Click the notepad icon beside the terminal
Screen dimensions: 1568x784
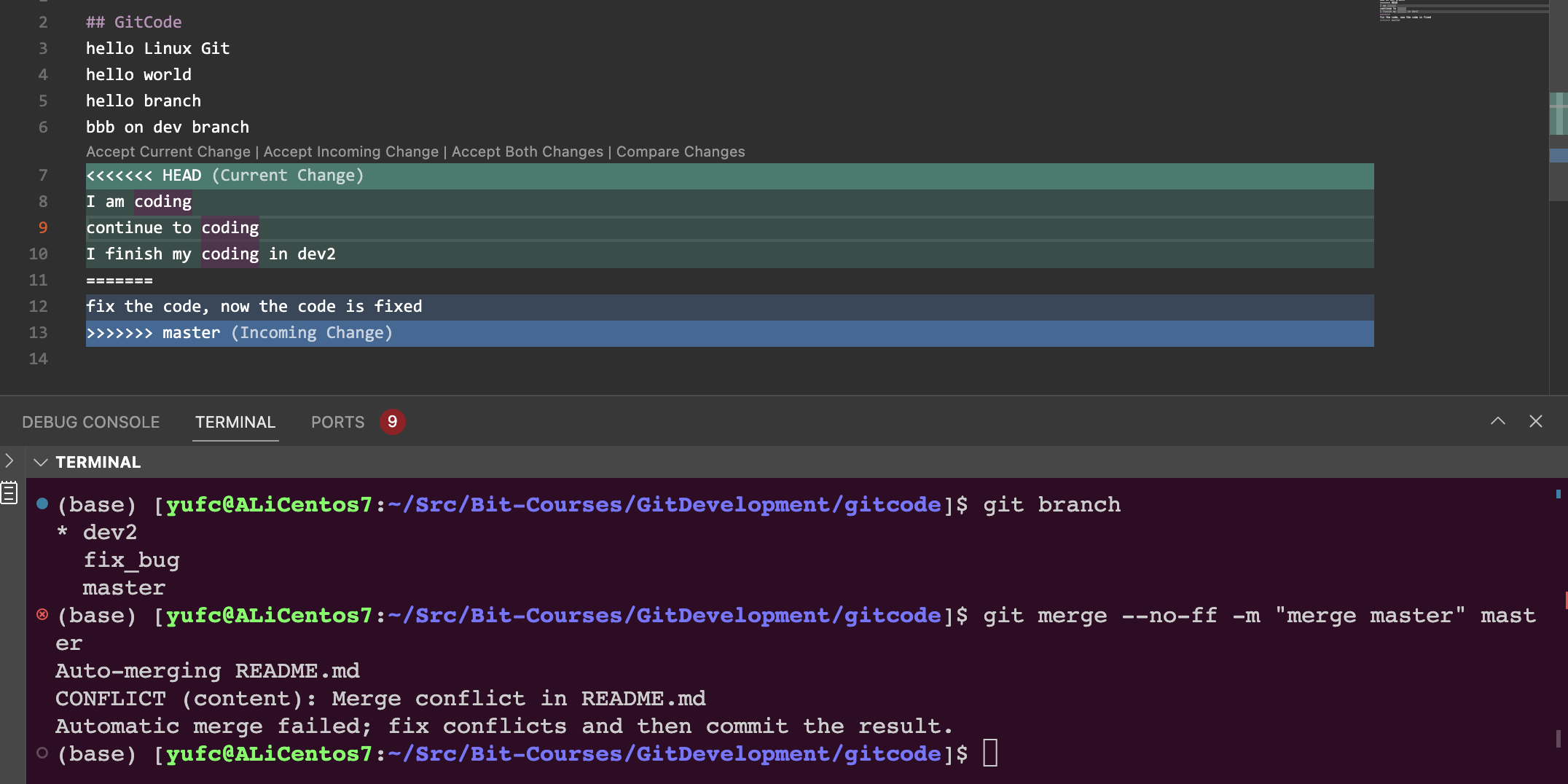click(x=9, y=493)
